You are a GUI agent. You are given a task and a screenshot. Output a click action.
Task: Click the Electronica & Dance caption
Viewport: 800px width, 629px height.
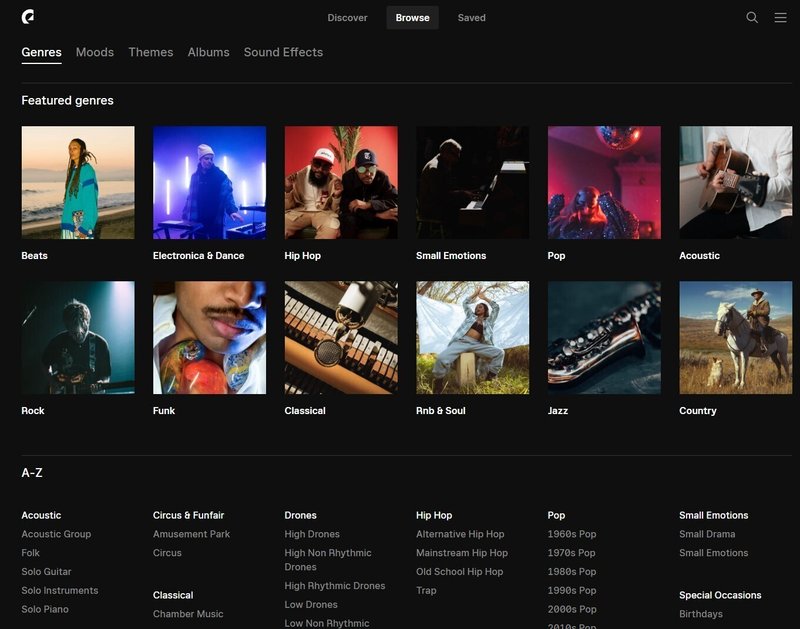(198, 256)
